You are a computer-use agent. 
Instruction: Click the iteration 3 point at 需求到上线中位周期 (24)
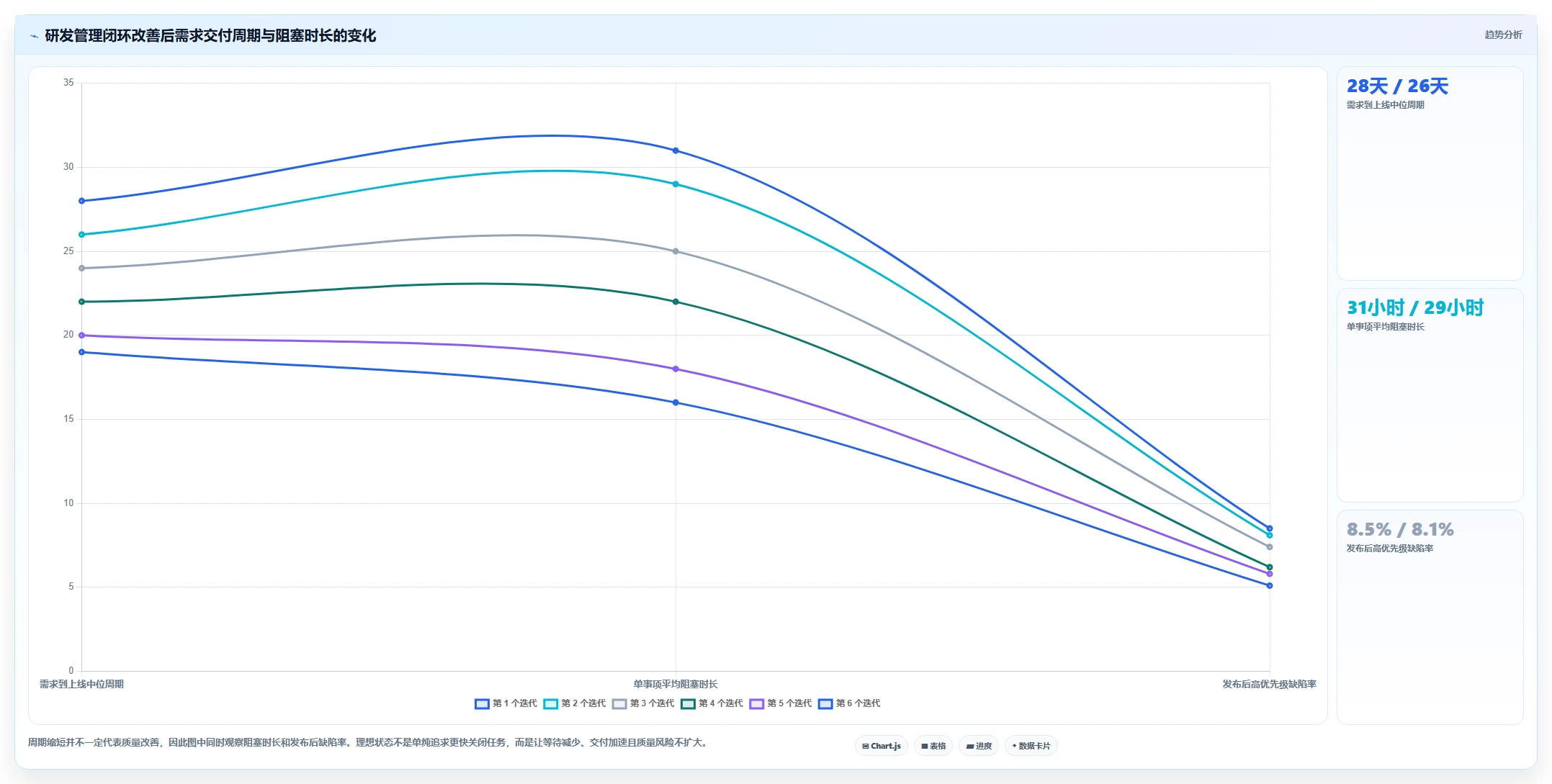[81, 269]
